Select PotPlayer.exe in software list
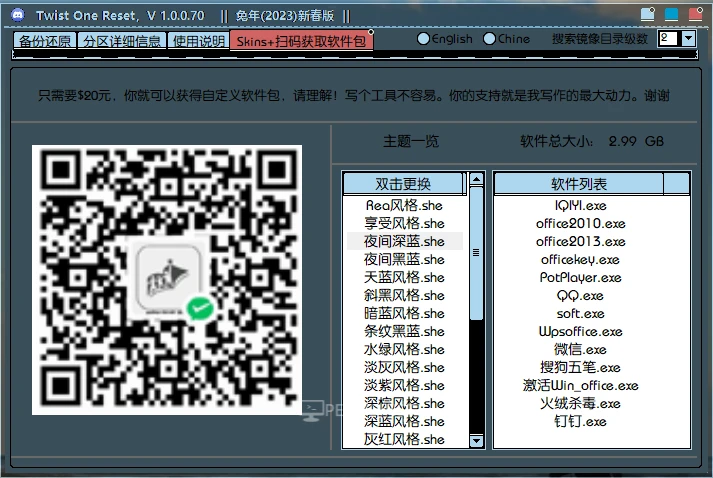This screenshot has height=478, width=713. [580, 277]
